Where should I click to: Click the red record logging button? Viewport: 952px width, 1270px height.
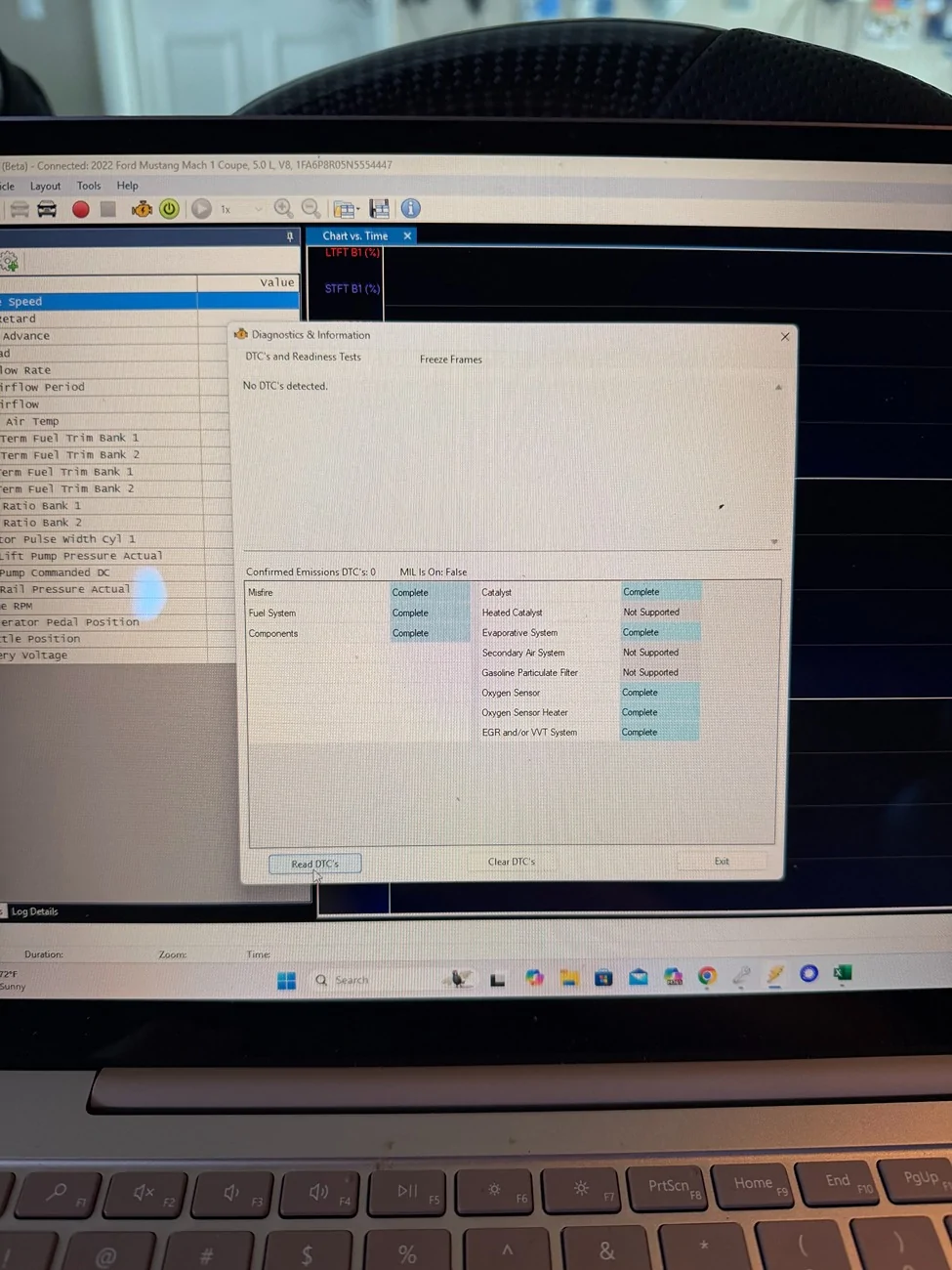[x=81, y=209]
